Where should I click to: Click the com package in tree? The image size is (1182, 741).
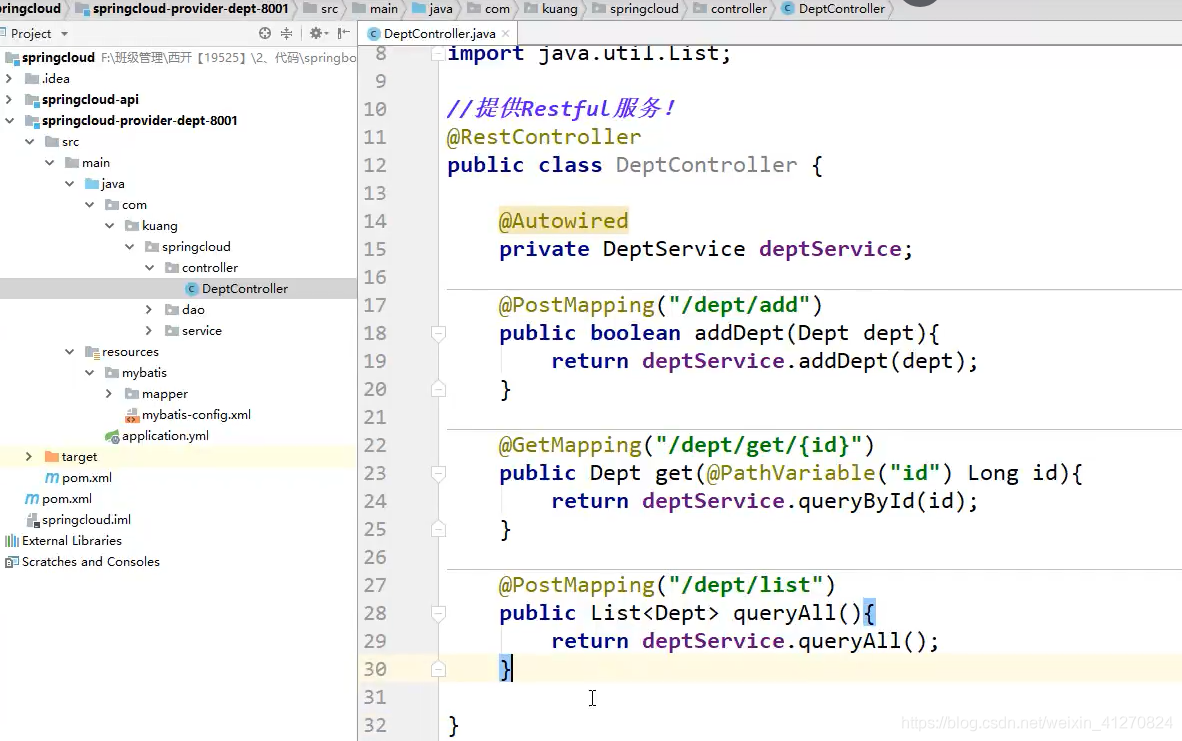[126, 205]
